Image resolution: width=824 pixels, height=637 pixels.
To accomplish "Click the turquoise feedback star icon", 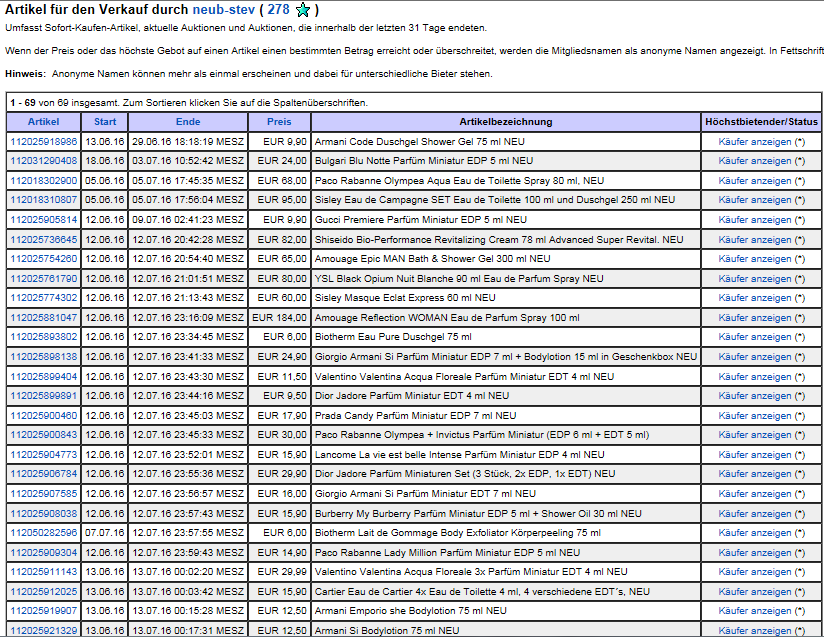I will pos(303,10).
